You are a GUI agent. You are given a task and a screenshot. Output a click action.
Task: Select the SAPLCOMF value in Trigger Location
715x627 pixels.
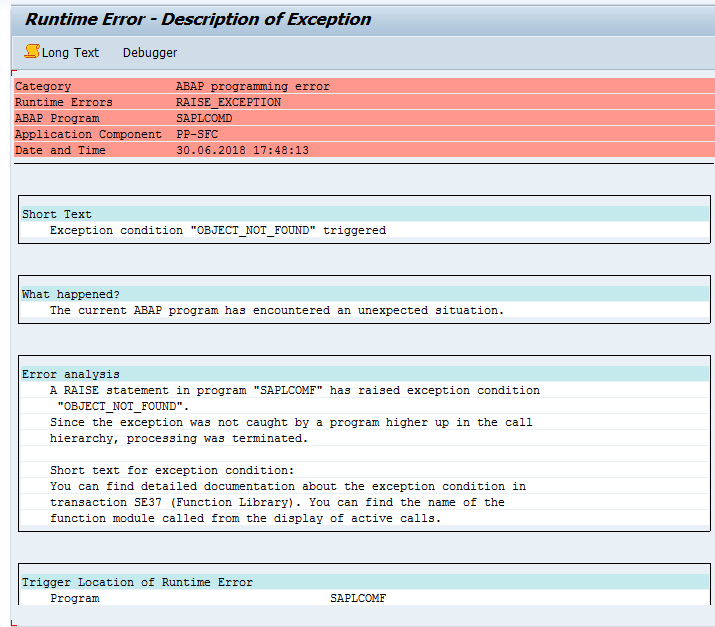tap(357, 598)
